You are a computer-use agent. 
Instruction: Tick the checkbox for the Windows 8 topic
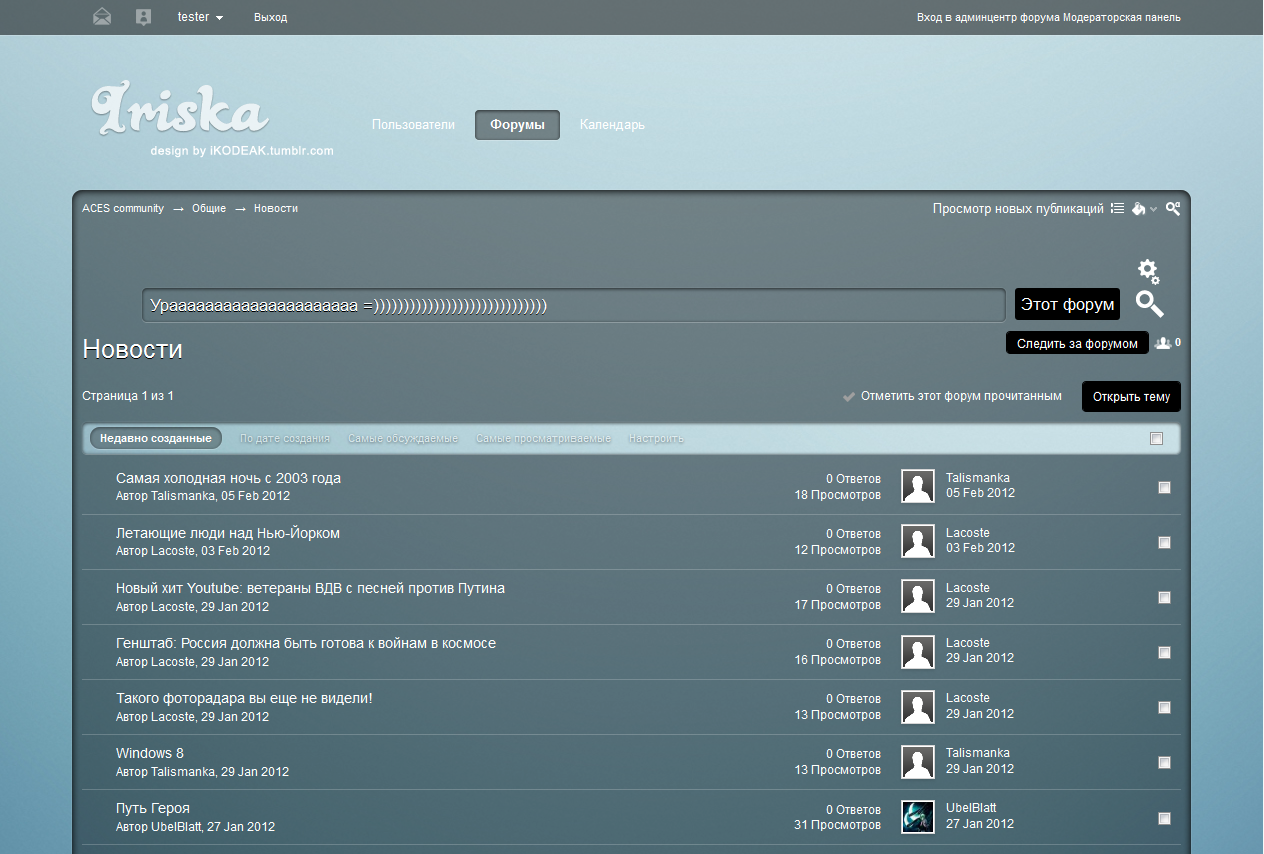(x=1164, y=762)
